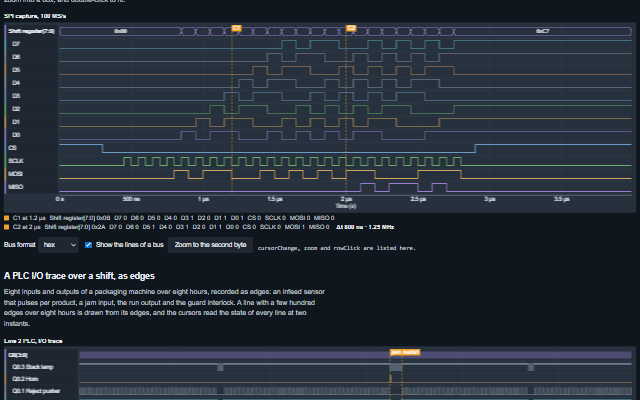This screenshot has height=400, width=640.
Task: Click the 'Bus format' label
Action: [20, 245]
